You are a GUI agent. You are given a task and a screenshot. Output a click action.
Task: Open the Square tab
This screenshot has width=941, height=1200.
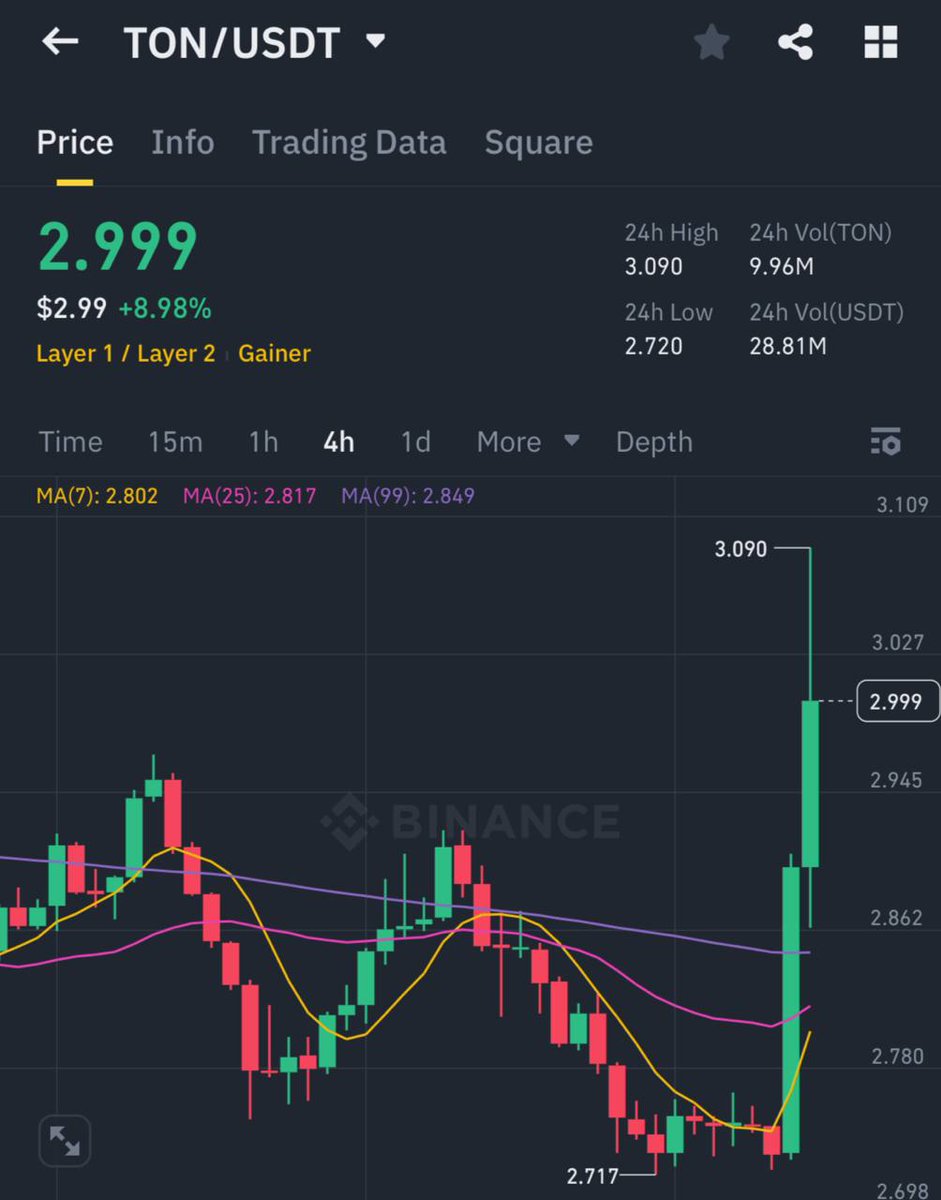(x=538, y=143)
